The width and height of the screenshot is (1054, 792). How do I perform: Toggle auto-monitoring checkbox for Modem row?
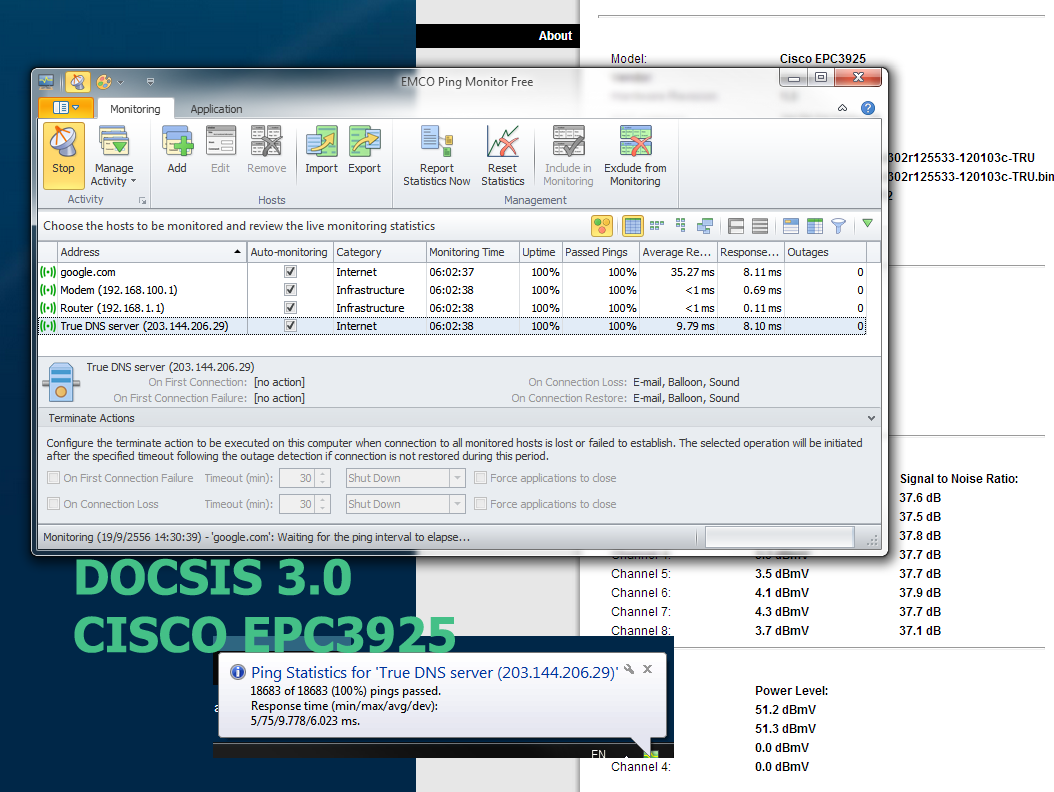290,290
